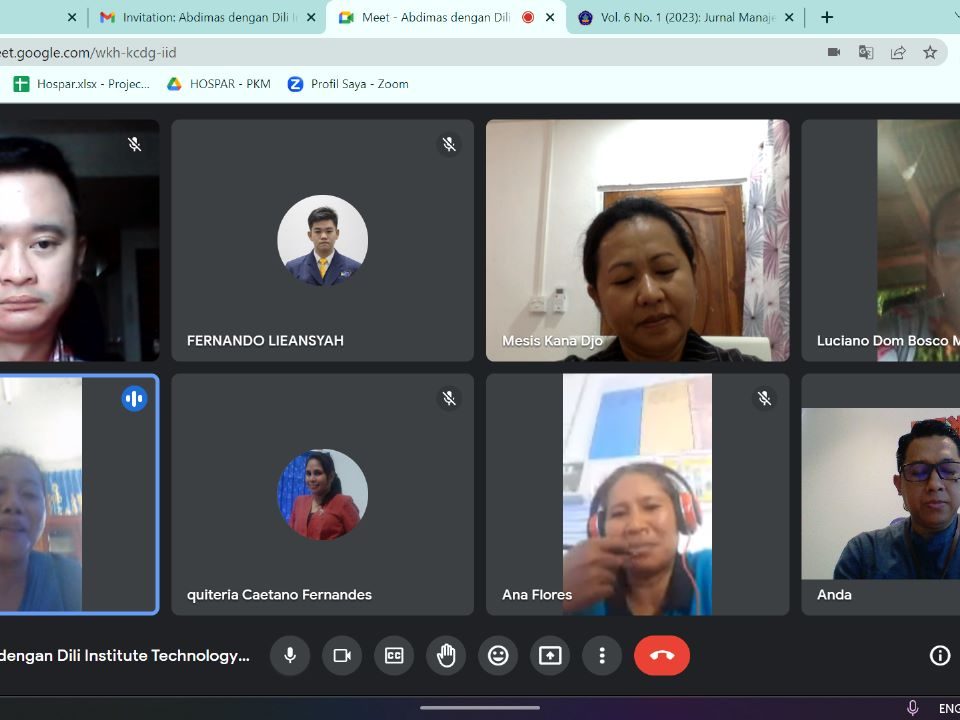The image size is (960, 720).
Task: Click Ana Flores video tile
Action: 637,494
